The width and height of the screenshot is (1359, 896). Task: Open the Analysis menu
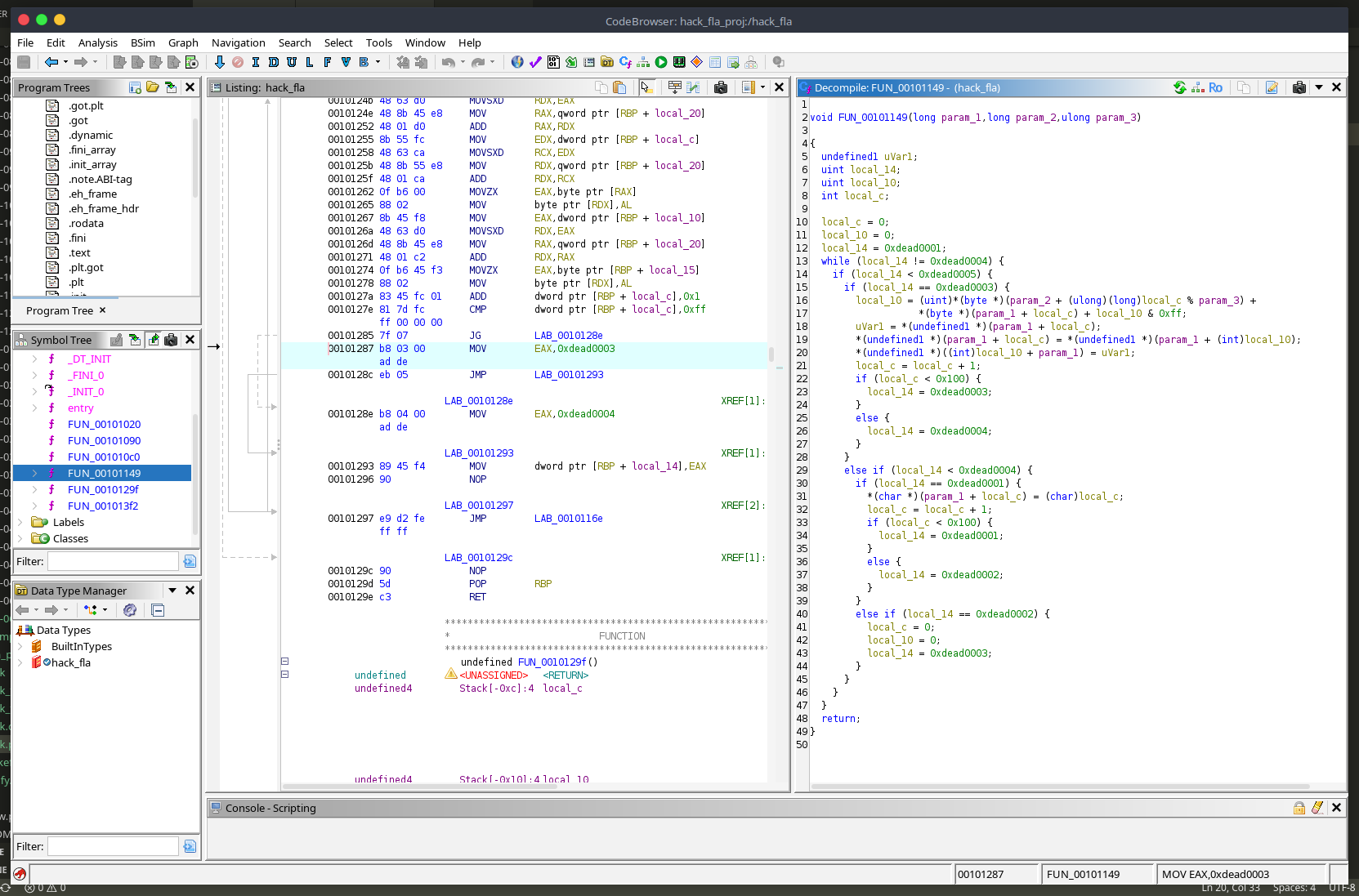point(97,42)
